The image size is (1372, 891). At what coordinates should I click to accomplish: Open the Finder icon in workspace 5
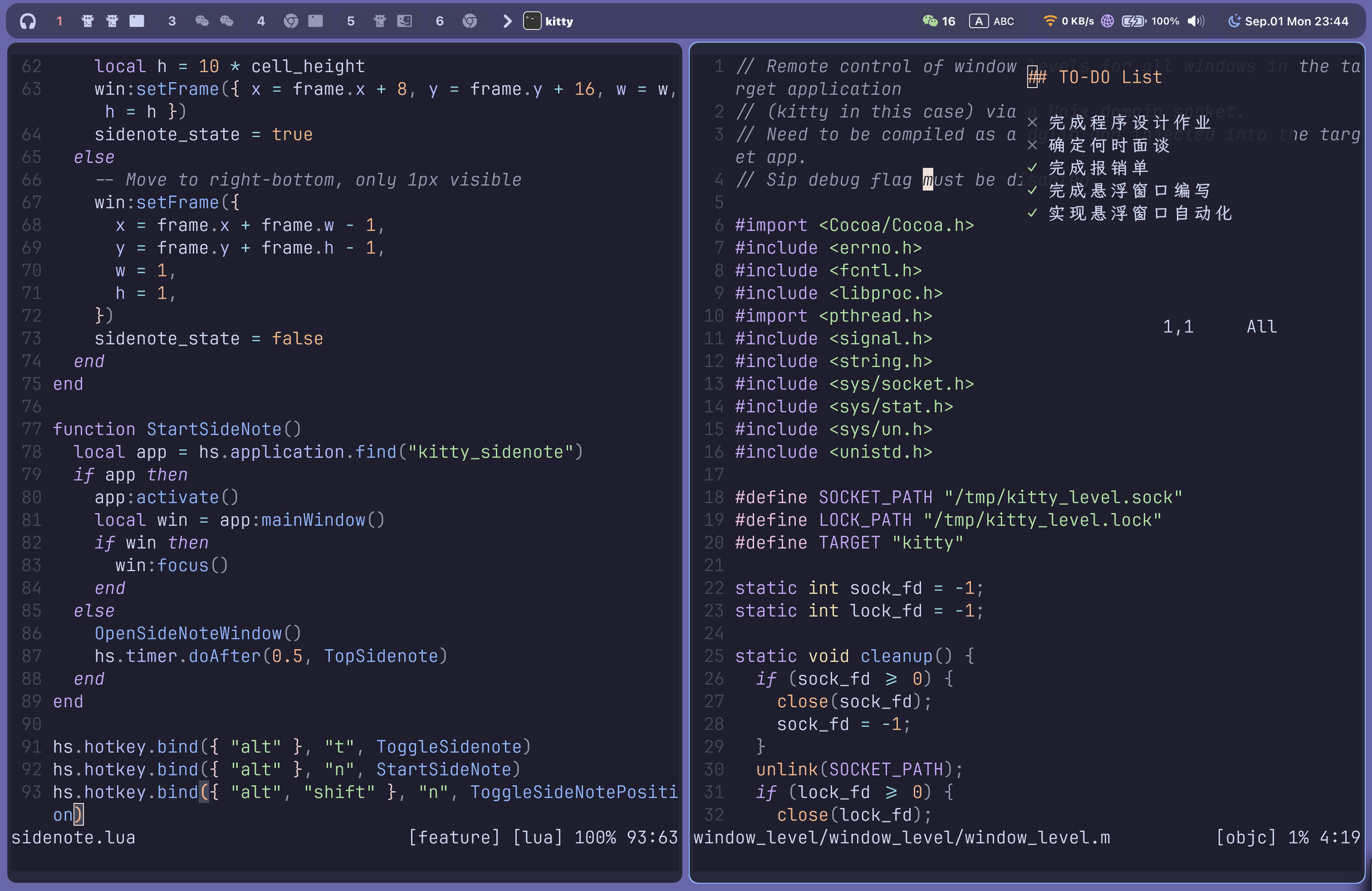coord(405,21)
